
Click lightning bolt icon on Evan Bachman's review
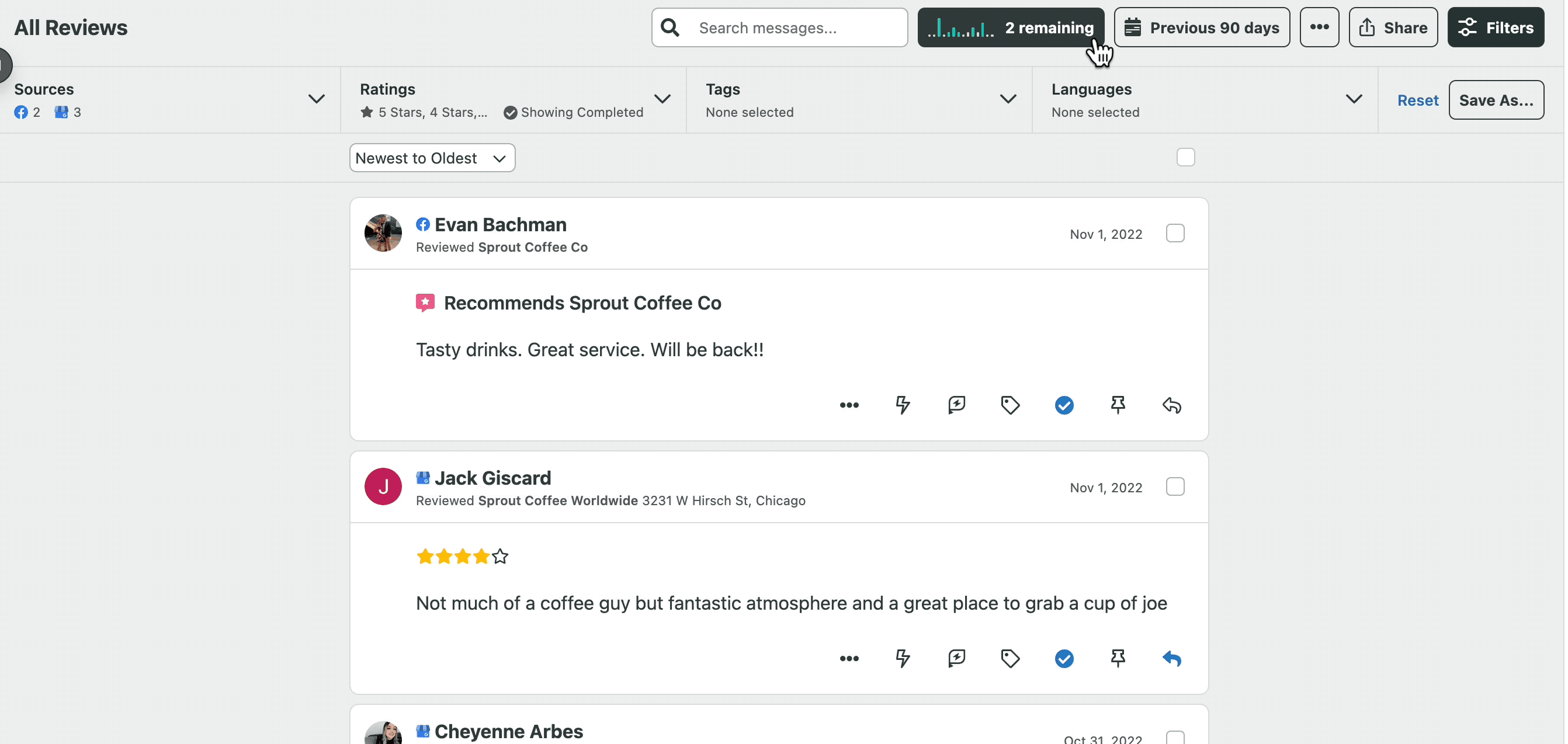(x=903, y=405)
